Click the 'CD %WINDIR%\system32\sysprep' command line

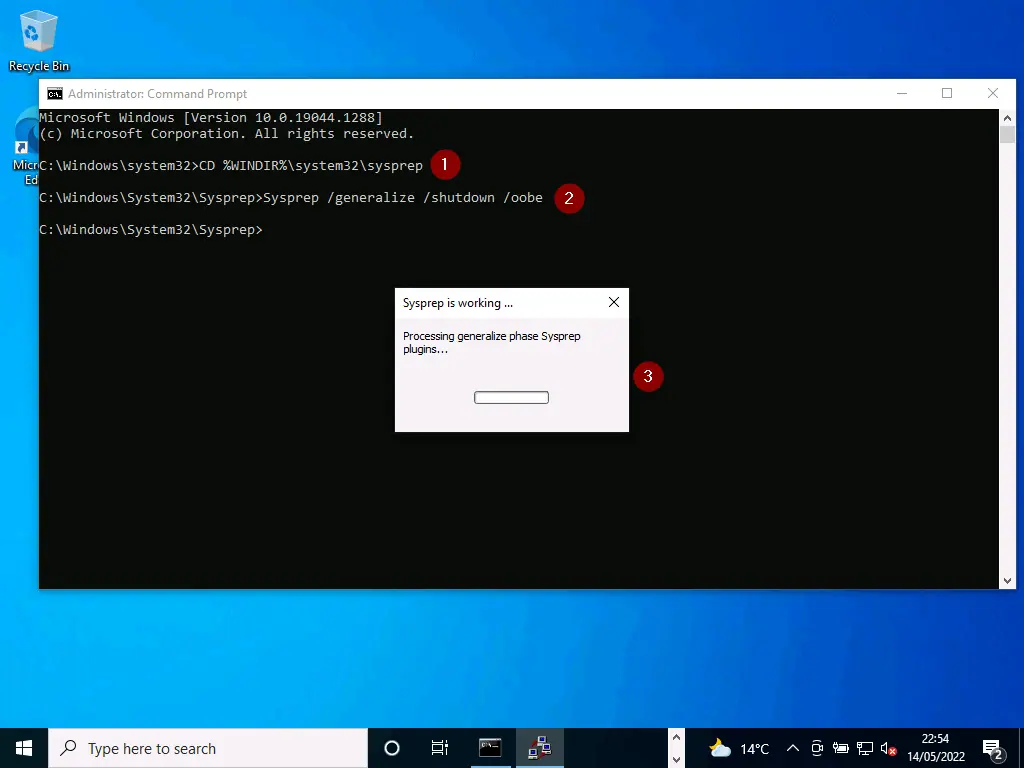coord(311,166)
